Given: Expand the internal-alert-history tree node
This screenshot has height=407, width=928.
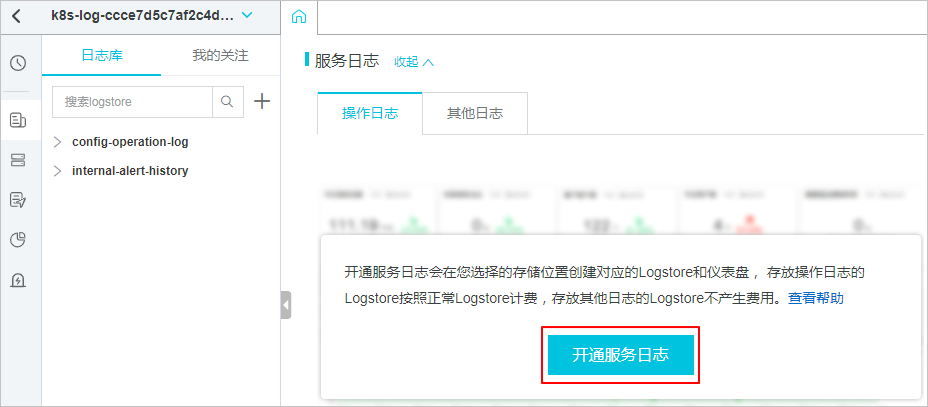Looking at the screenshot, I should [57, 171].
